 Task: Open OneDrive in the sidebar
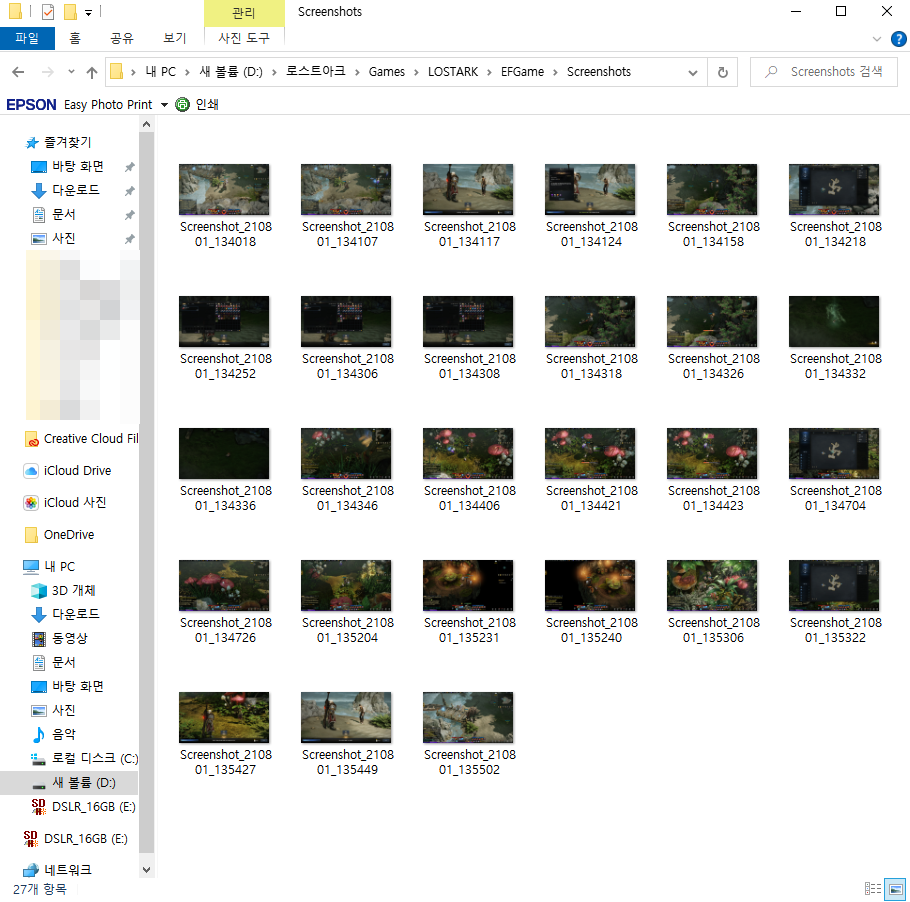tap(59, 535)
